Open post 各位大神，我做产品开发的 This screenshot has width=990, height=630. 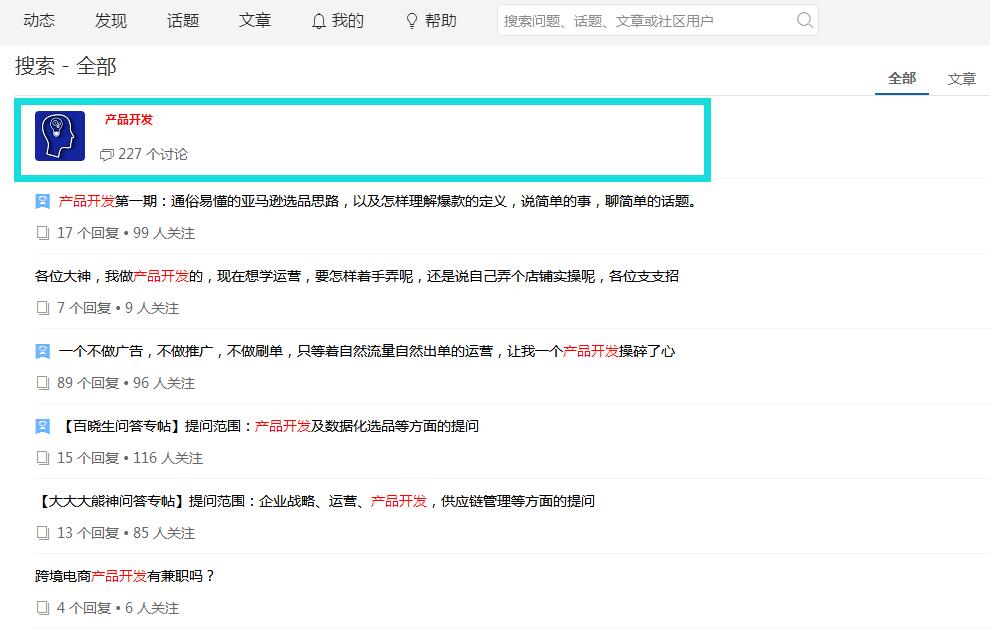click(357, 276)
